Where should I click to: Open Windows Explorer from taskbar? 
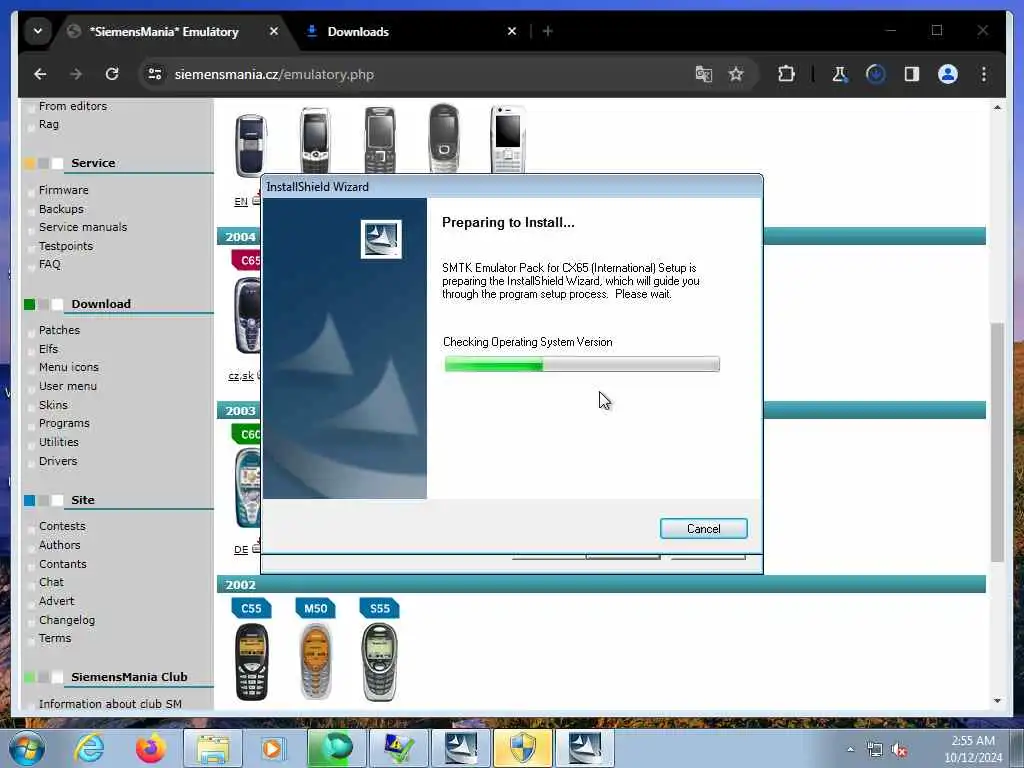[213, 748]
